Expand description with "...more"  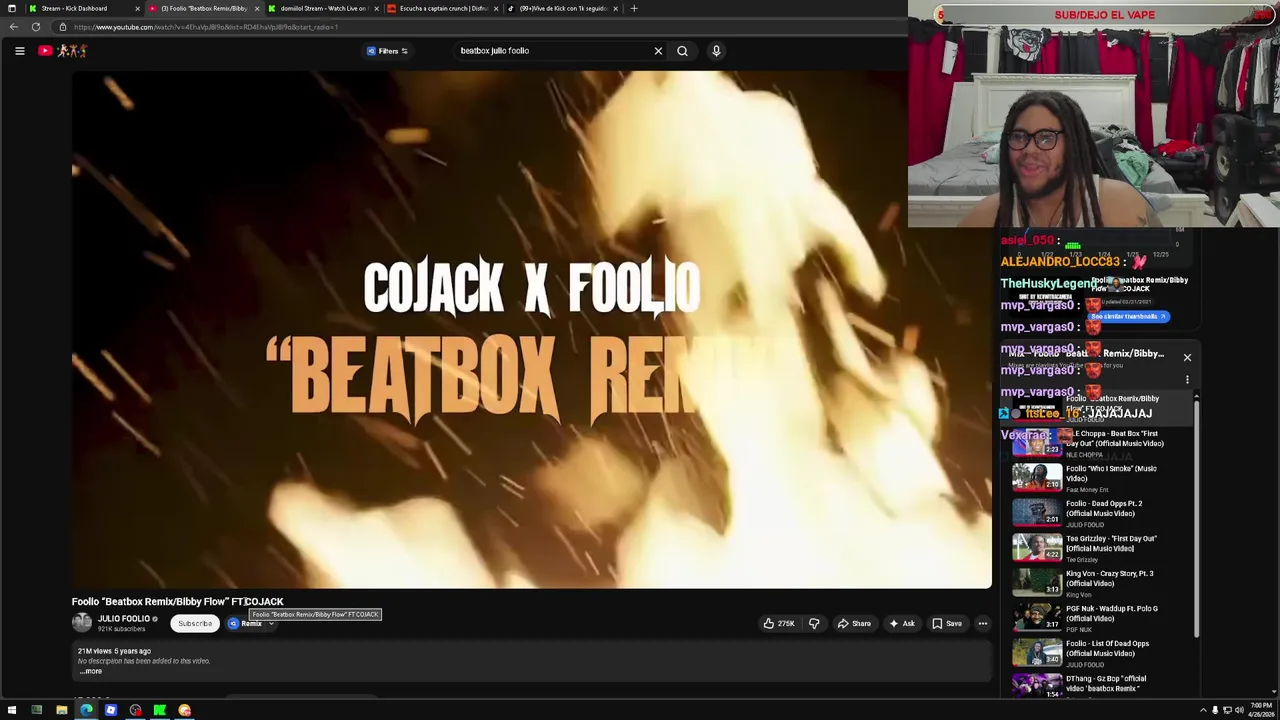(91, 671)
